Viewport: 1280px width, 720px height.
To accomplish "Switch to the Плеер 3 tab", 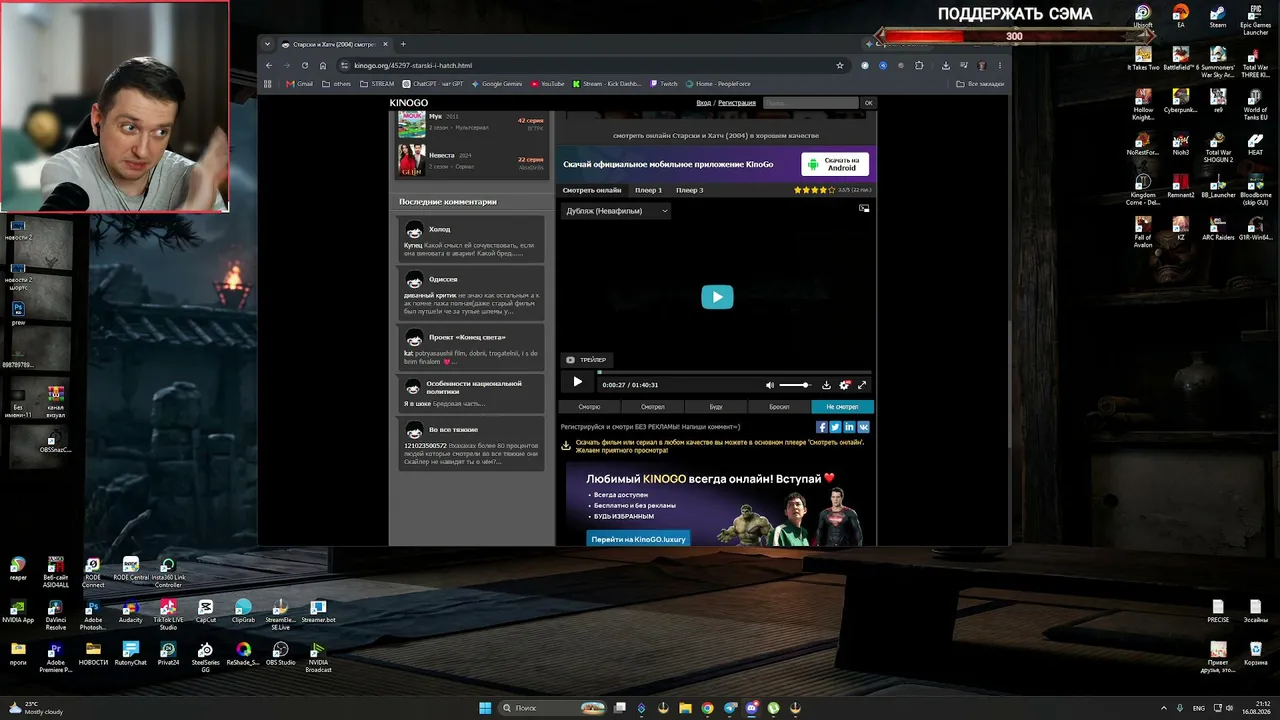I will pyautogui.click(x=689, y=190).
